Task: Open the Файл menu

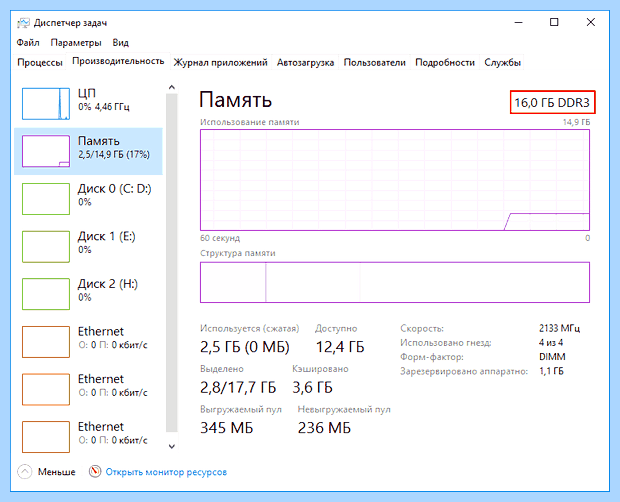Action: tap(28, 43)
